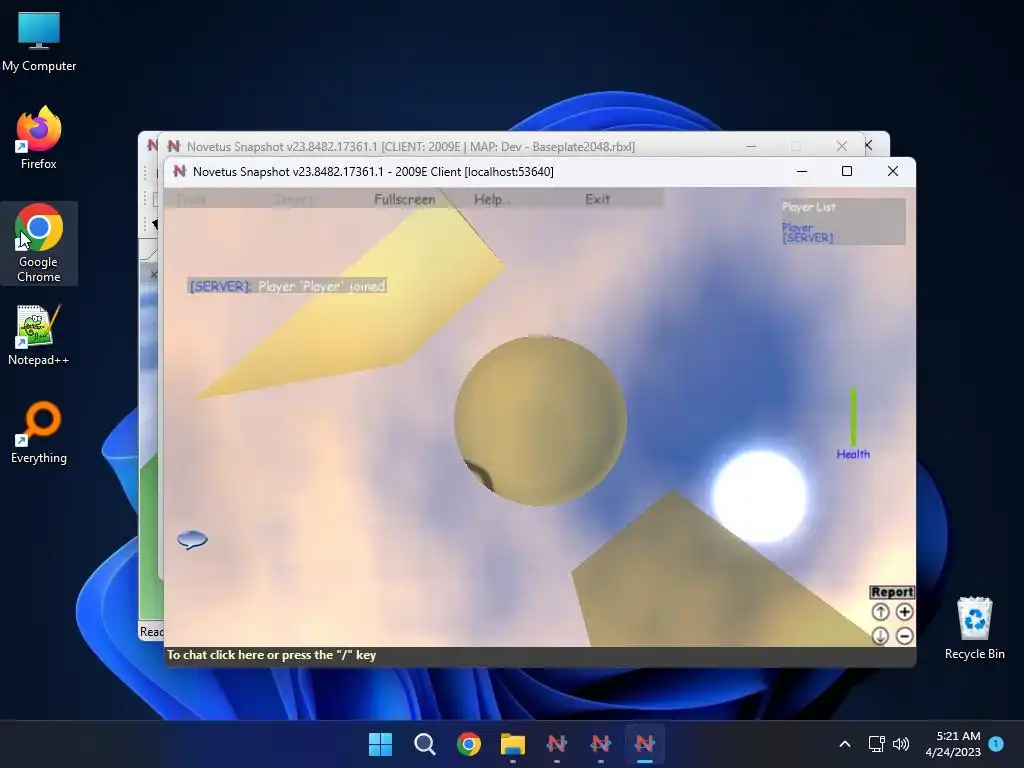Maximize the 2009E Client window
This screenshot has height=768, width=1024.
pos(847,171)
